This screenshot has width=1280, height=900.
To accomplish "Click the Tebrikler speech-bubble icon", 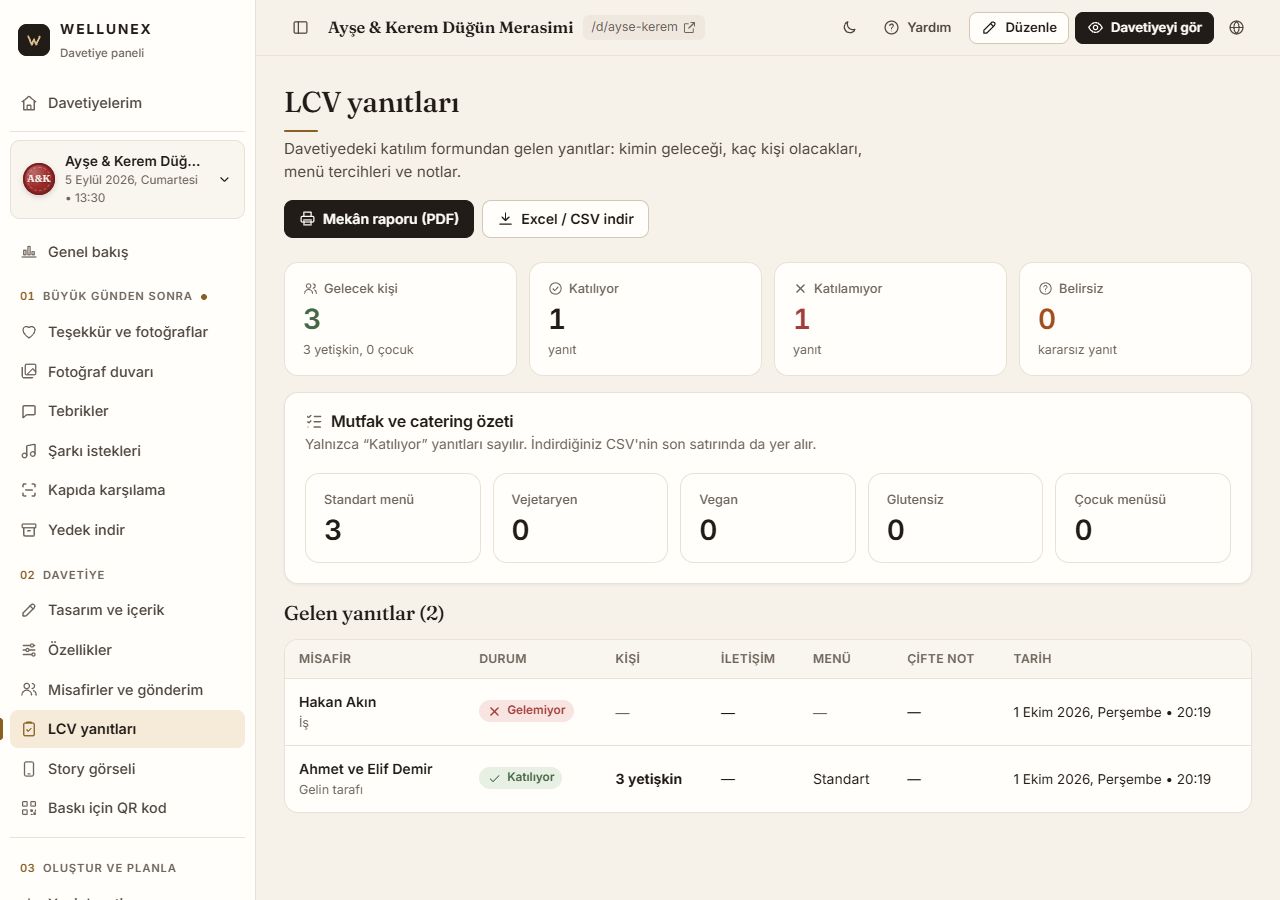I will click(x=29, y=411).
